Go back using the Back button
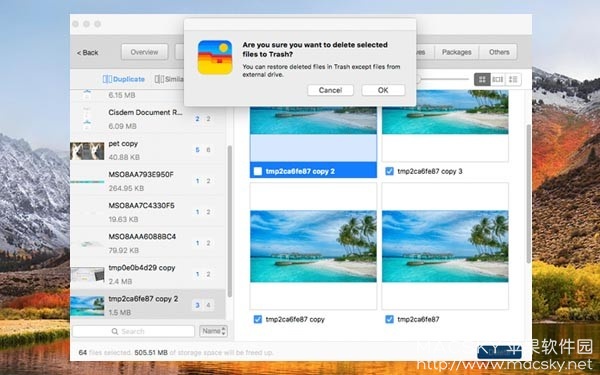The image size is (600, 375). click(88, 52)
